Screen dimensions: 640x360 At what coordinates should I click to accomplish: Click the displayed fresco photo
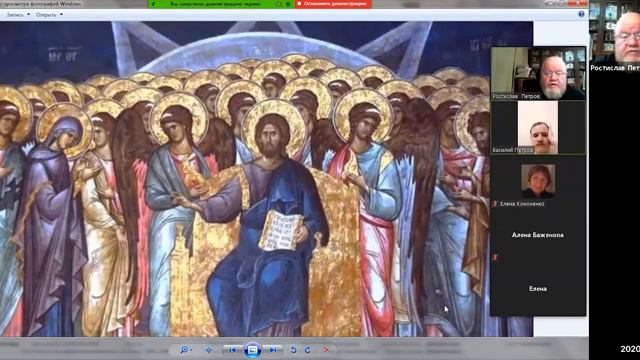[x=266, y=179]
